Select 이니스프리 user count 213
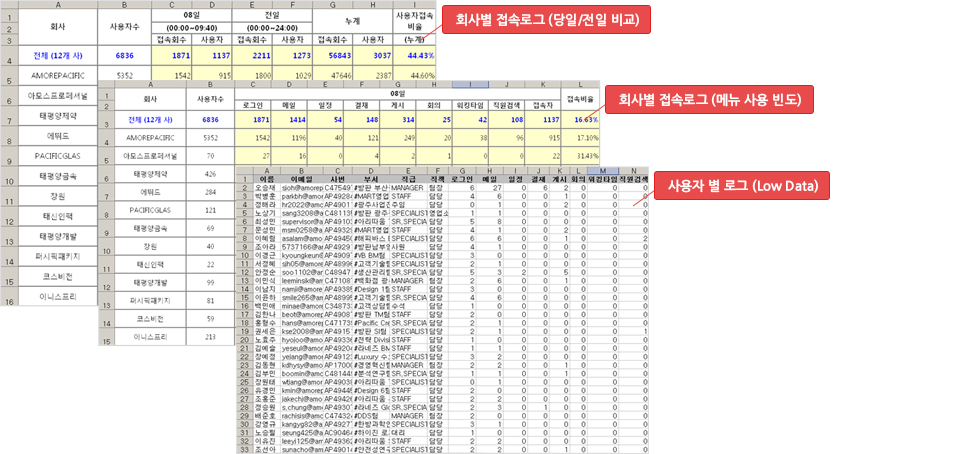 (x=211, y=337)
